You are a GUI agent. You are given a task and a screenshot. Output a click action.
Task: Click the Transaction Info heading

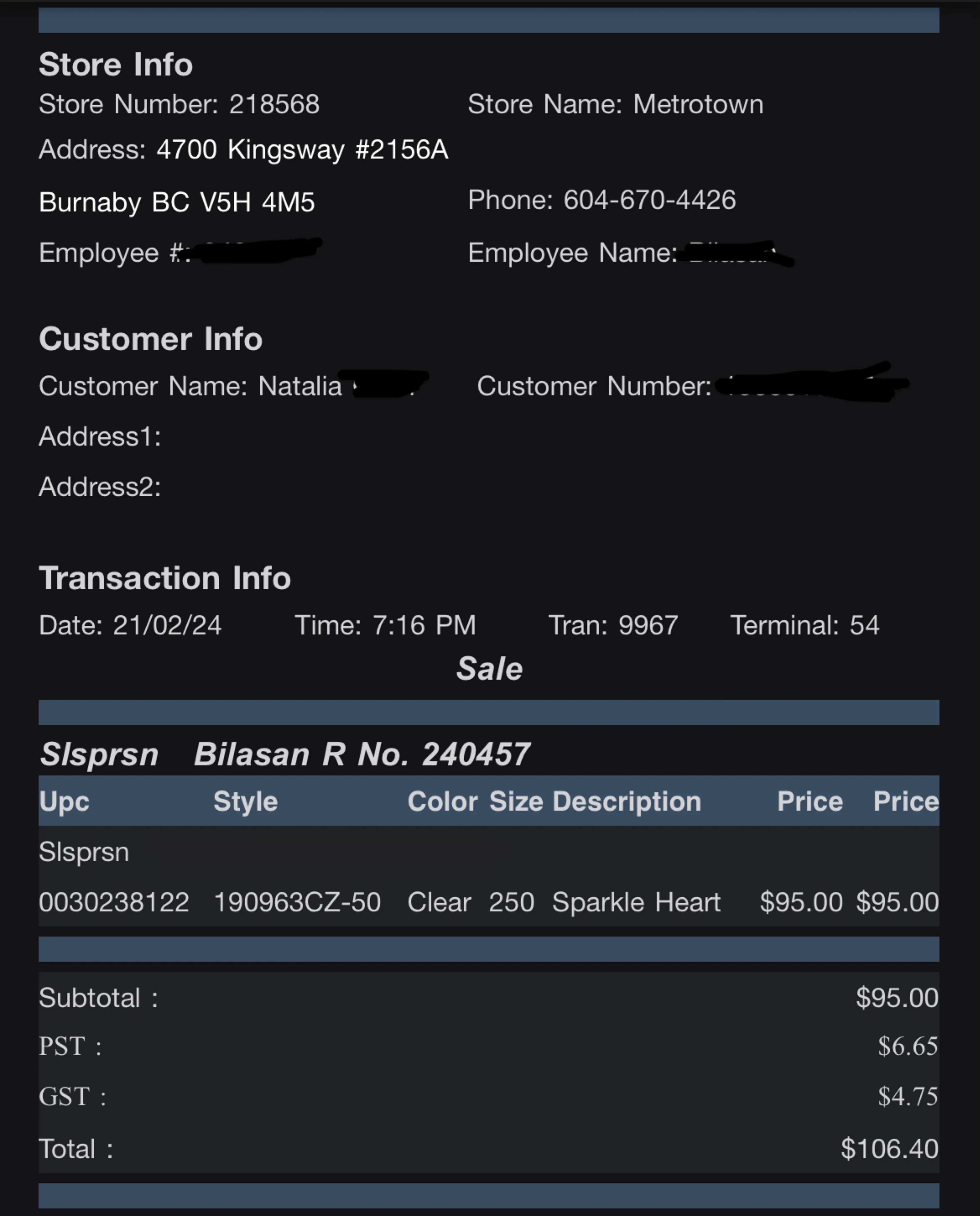click(x=164, y=578)
